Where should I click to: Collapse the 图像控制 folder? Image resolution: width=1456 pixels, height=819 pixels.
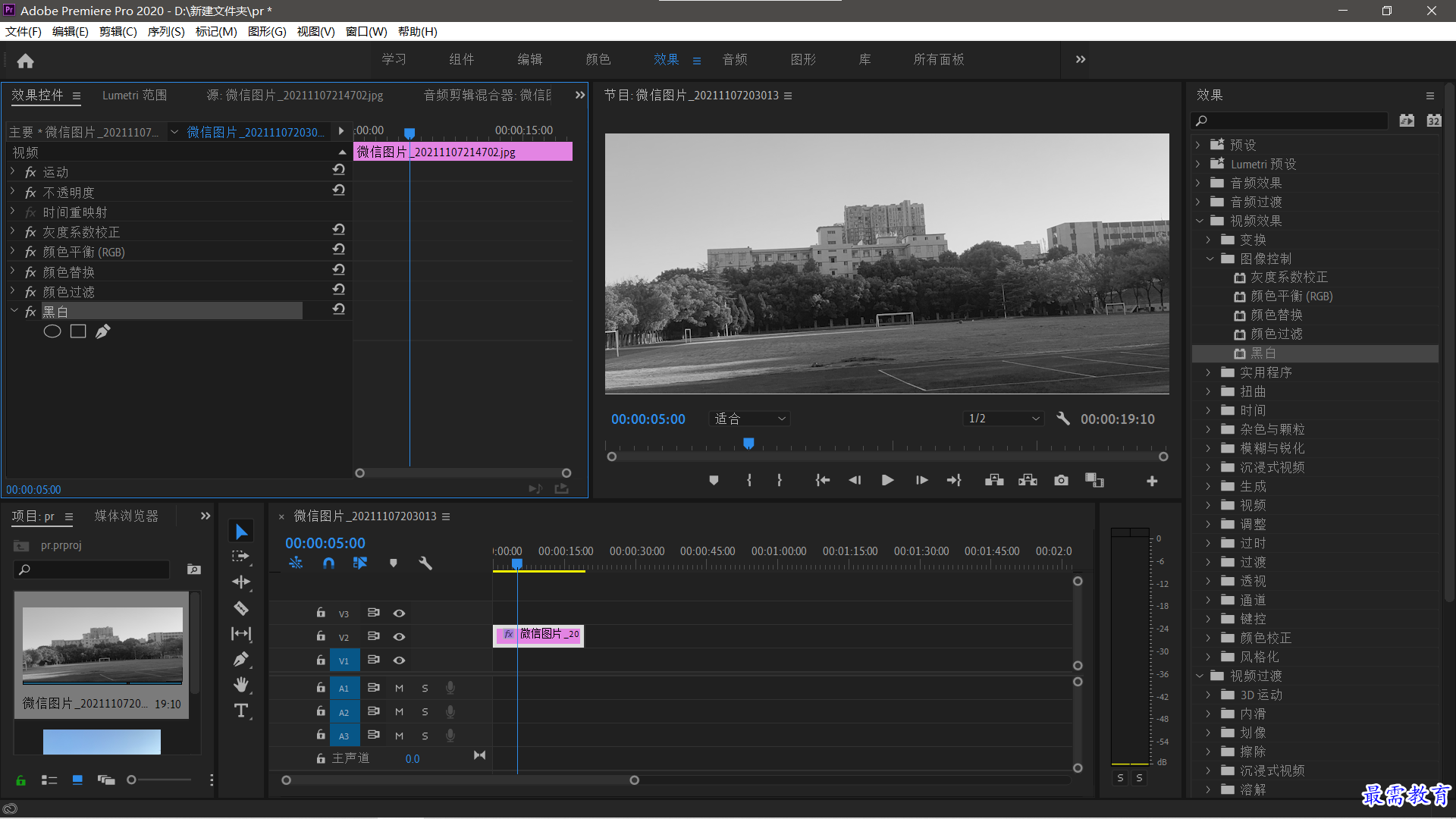pos(1210,259)
